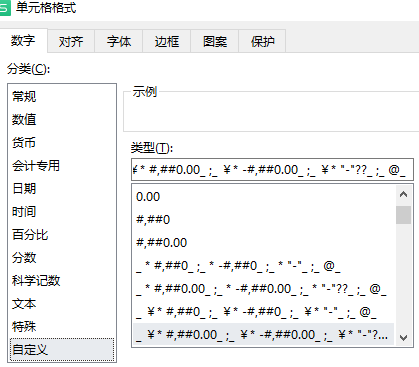
Task: Click the WPS spreadsheet icon in title bar
Action: pyautogui.click(x=5, y=7)
